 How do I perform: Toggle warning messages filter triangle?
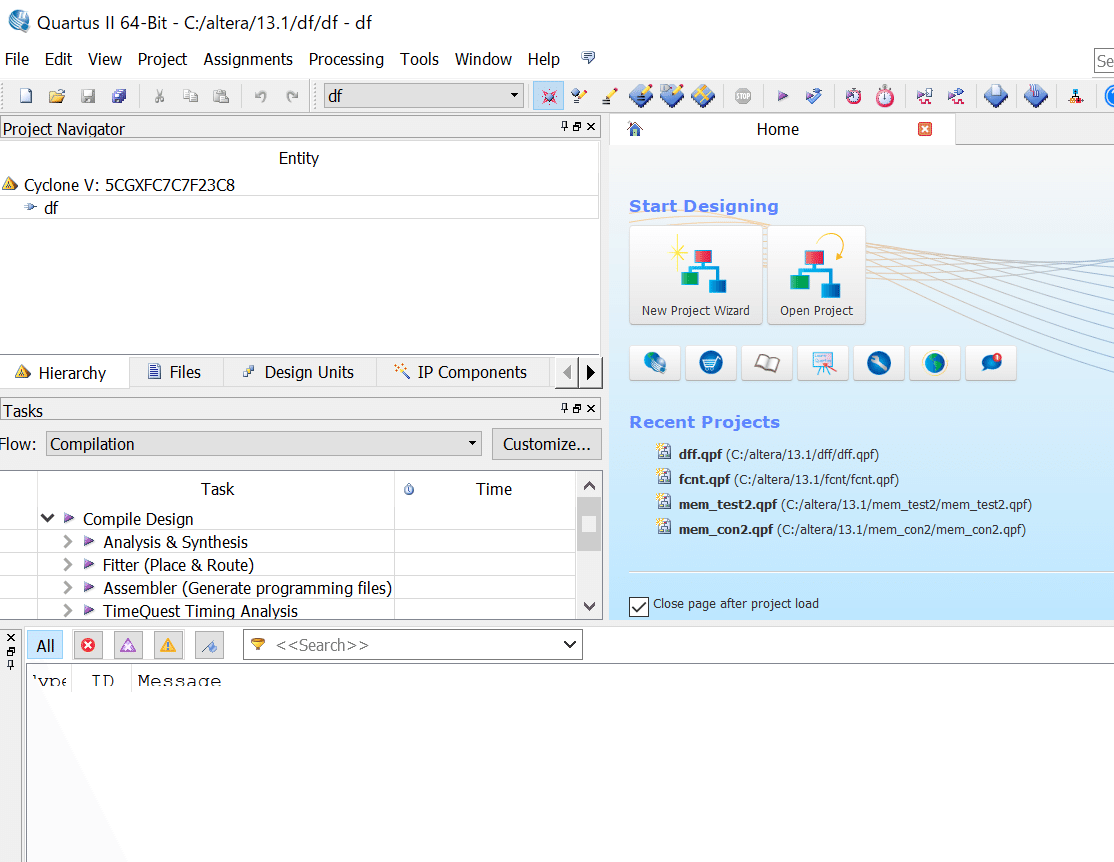(x=168, y=645)
